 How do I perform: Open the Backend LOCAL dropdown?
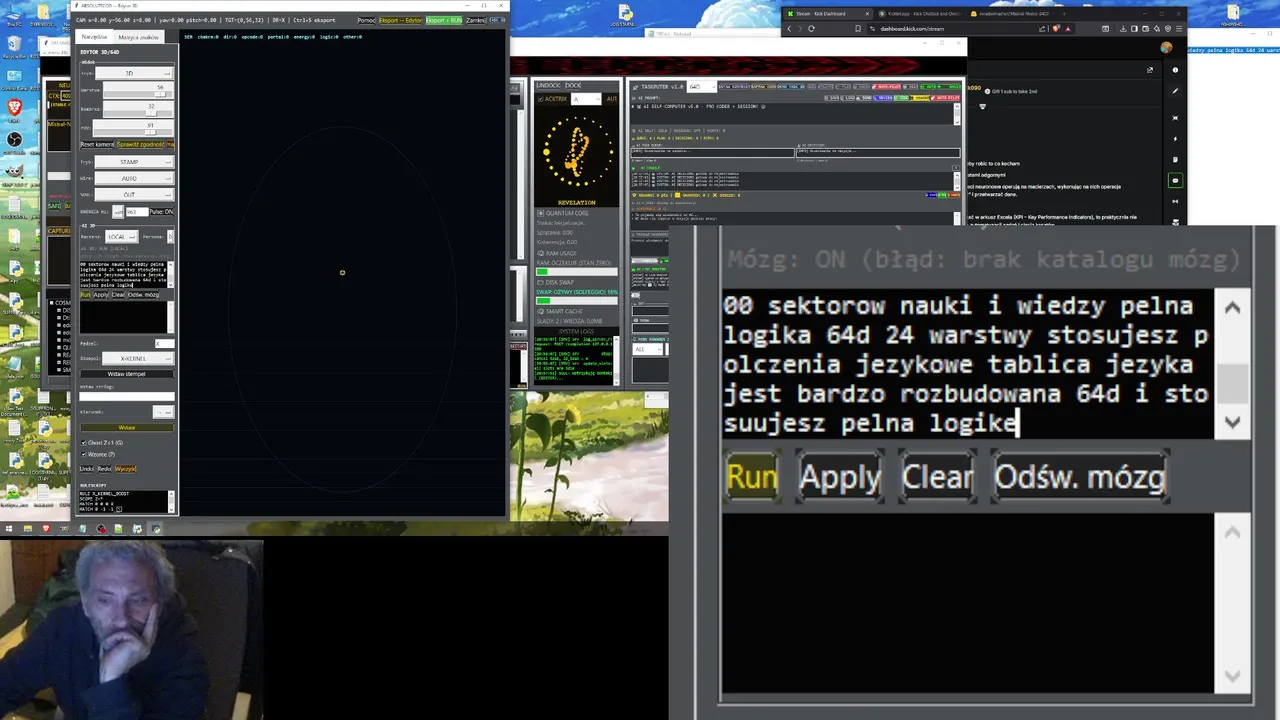pyautogui.click(x=122, y=236)
